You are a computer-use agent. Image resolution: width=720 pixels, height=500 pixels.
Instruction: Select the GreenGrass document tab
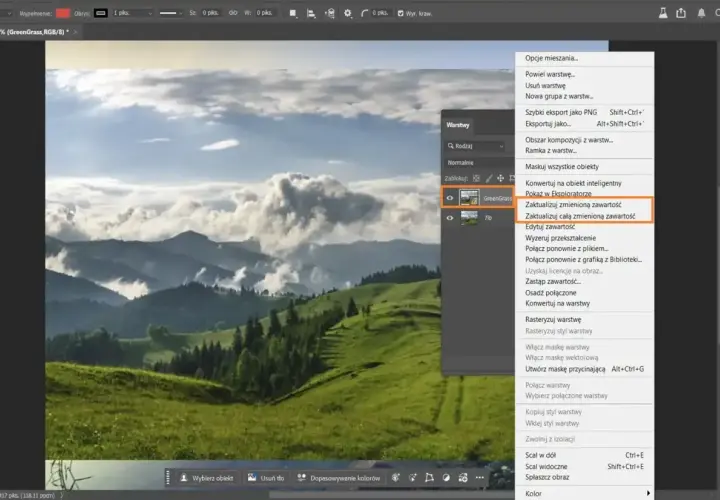pyautogui.click(x=34, y=32)
